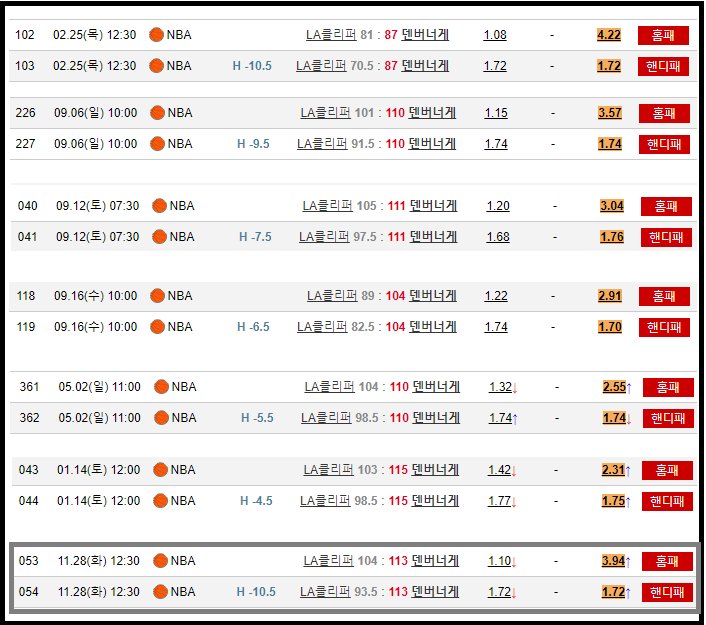Select the 1.32 home odds in row 361
This screenshot has height=625, width=706.
click(x=500, y=387)
